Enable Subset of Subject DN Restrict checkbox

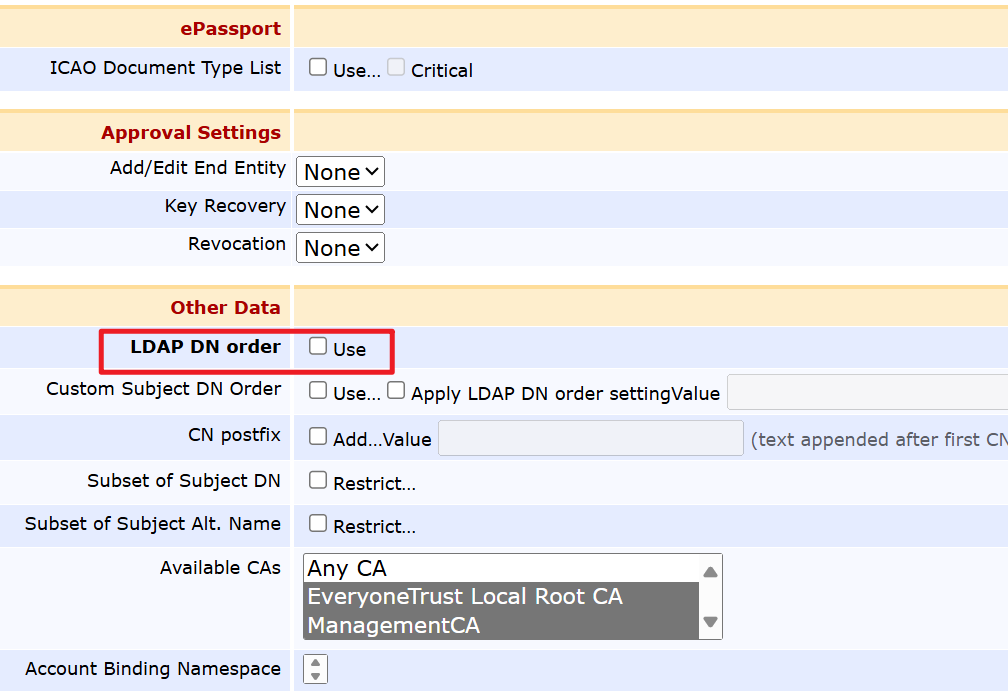click(318, 480)
